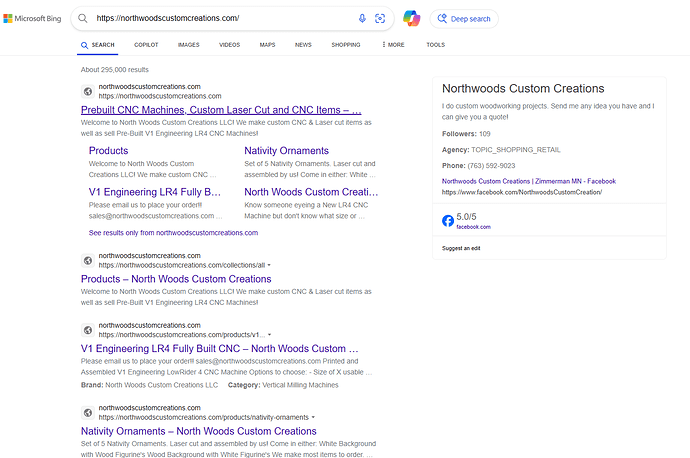This screenshot has height=458, width=690.
Task: Switch to the Maps tab
Action: coord(267,45)
